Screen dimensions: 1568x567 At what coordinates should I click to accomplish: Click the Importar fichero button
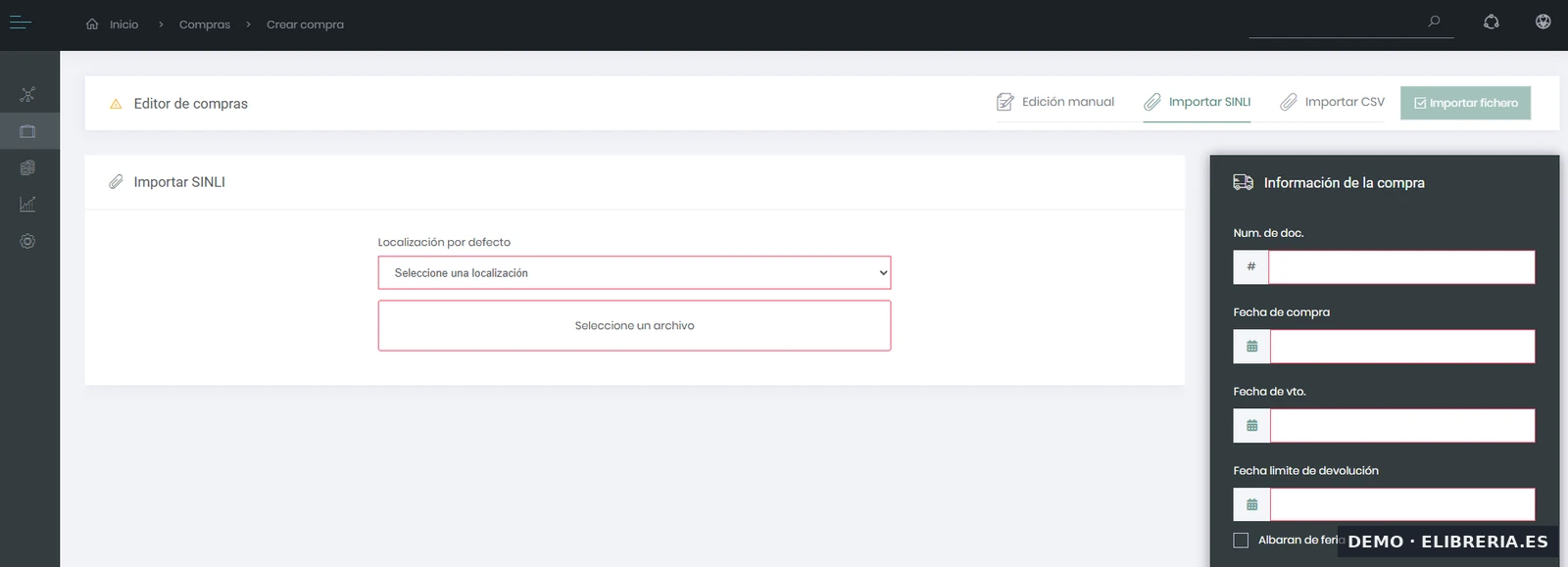point(1465,103)
